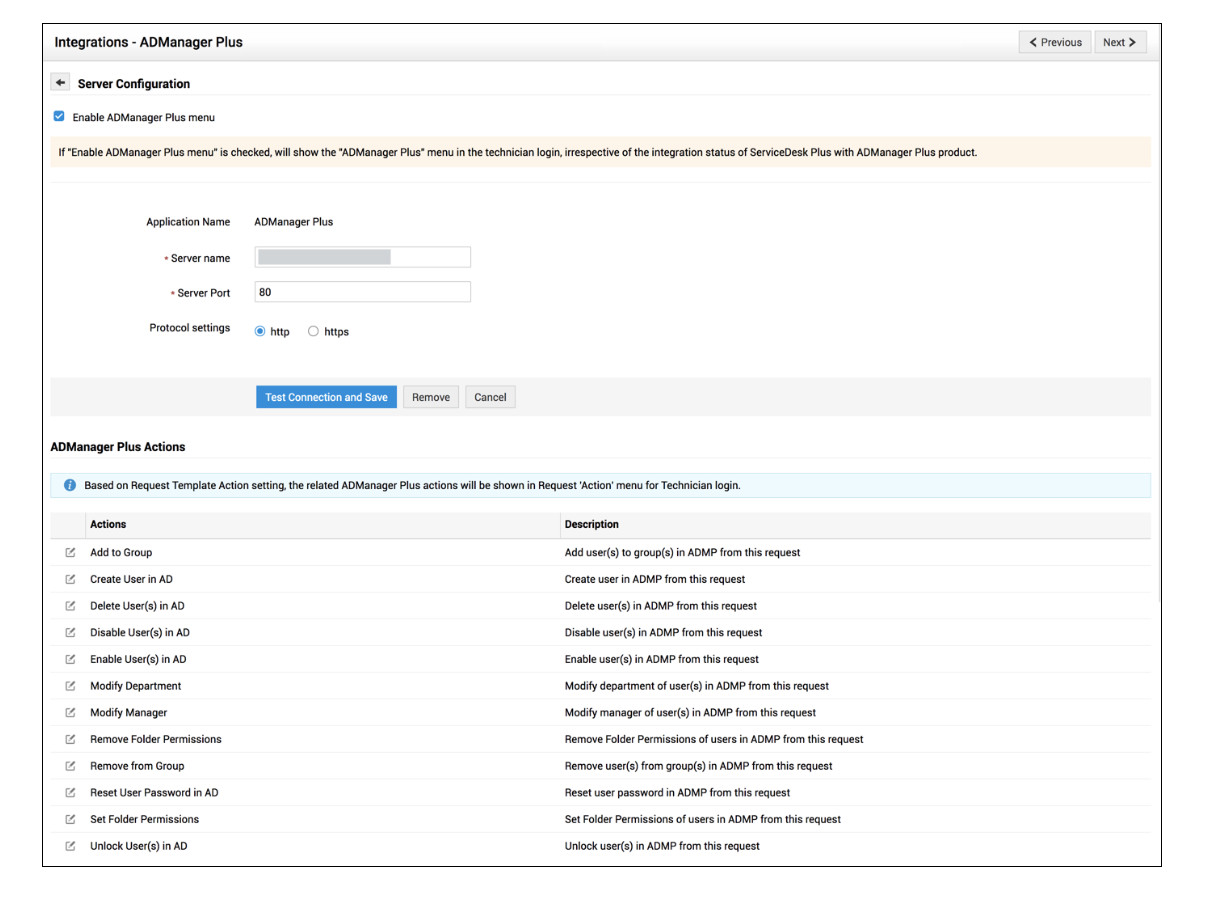The width and height of the screenshot is (1227, 903).
Task: Select the http protocol radio button
Action: [261, 331]
